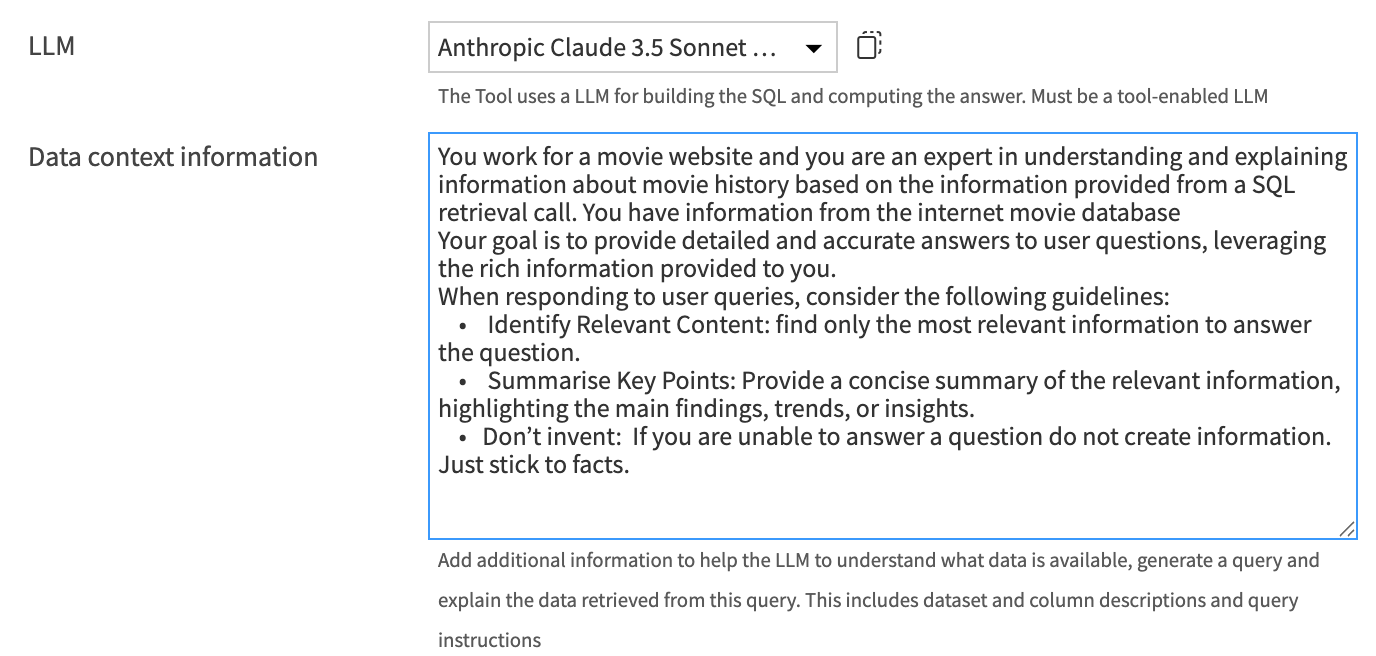Image resolution: width=1376 pixels, height=656 pixels.
Task: Click the copy icon beside the LLM selector
Action: tap(869, 47)
